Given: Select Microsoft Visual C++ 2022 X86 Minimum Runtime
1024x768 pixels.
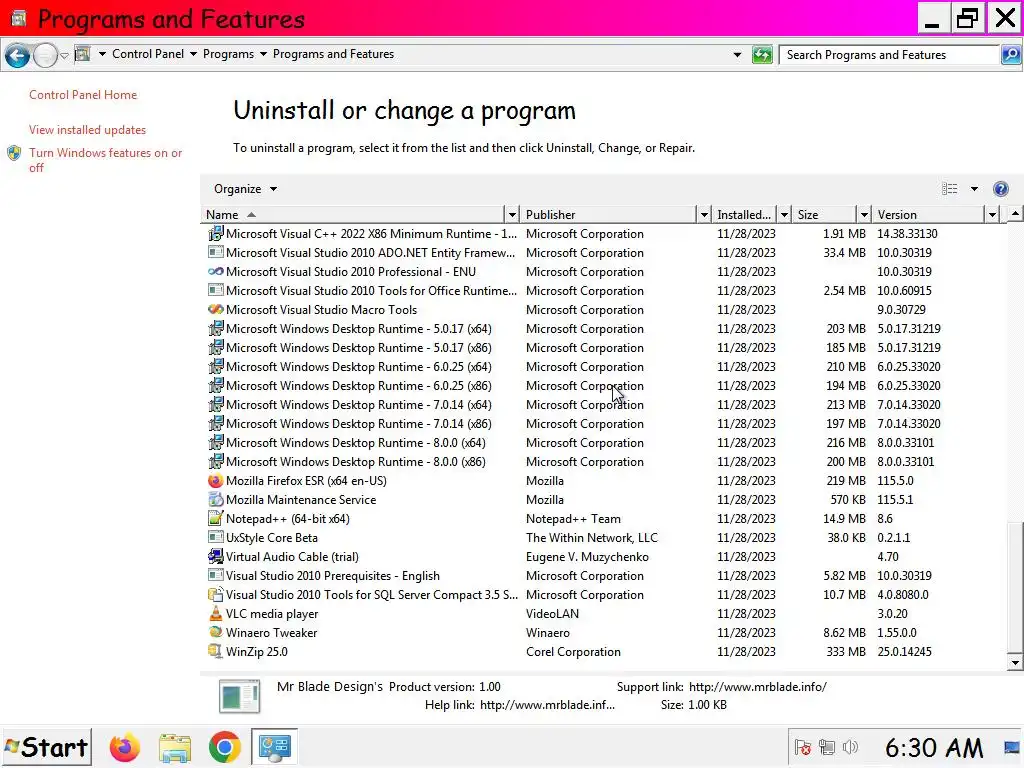Looking at the screenshot, I should point(604,234).
